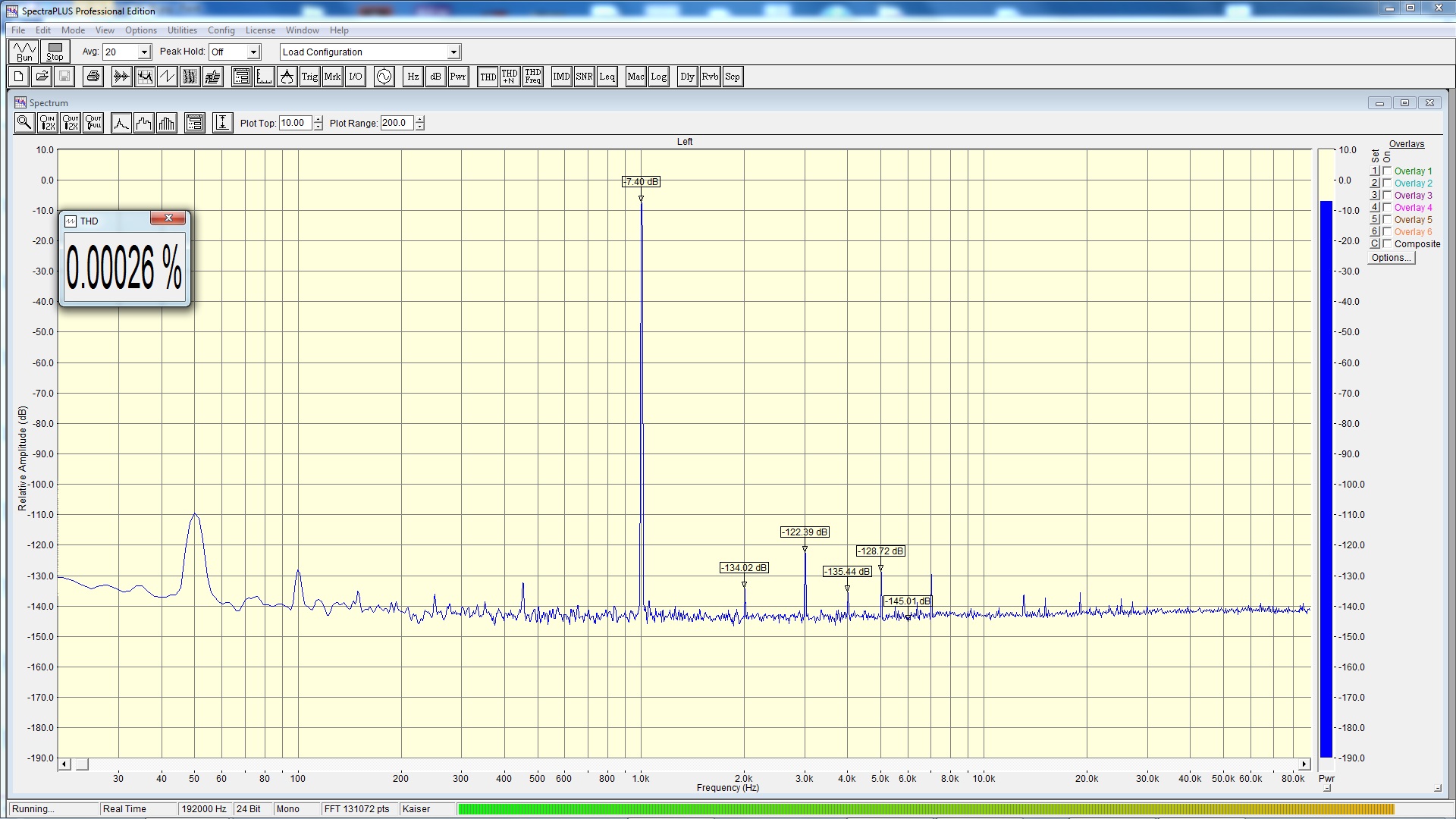Expand the Peak Hold dropdown
This screenshot has width=1456, height=819.
[x=253, y=52]
